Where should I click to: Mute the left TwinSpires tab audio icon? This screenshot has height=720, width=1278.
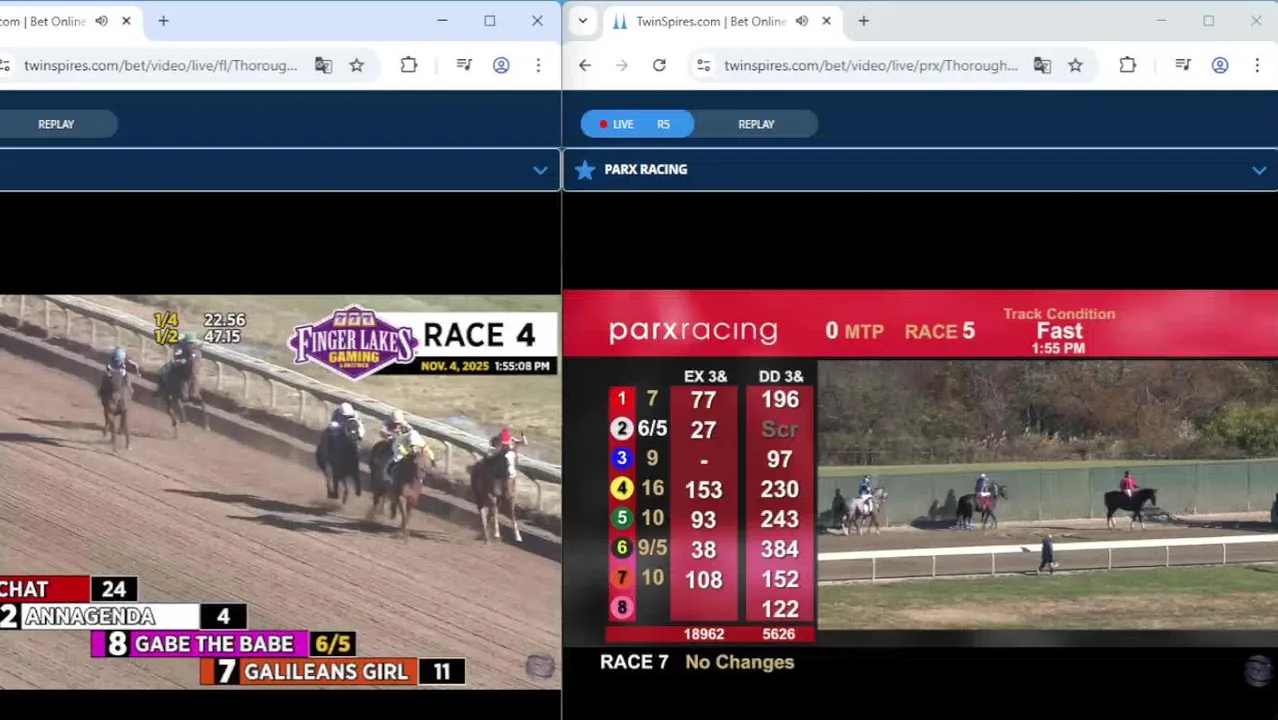click(x=101, y=21)
